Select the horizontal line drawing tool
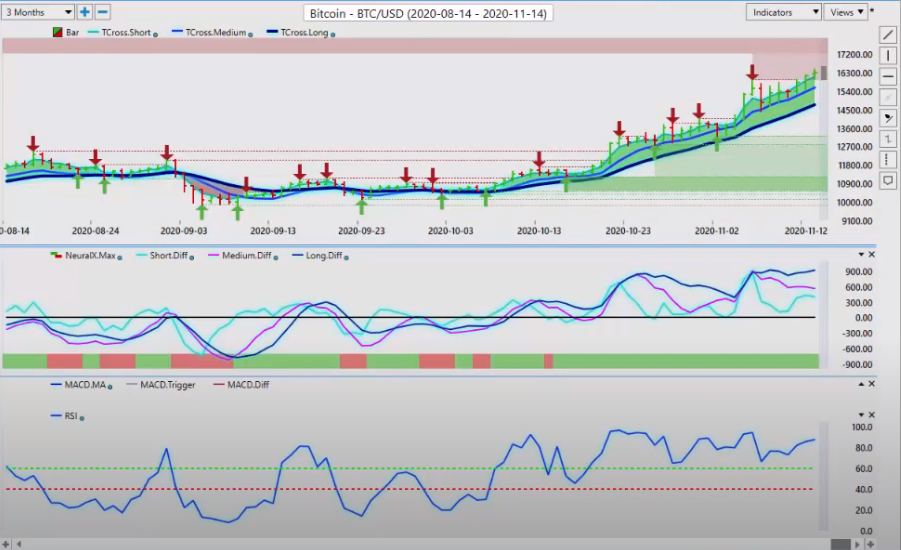Screen dimensions: 901x550 point(888,76)
